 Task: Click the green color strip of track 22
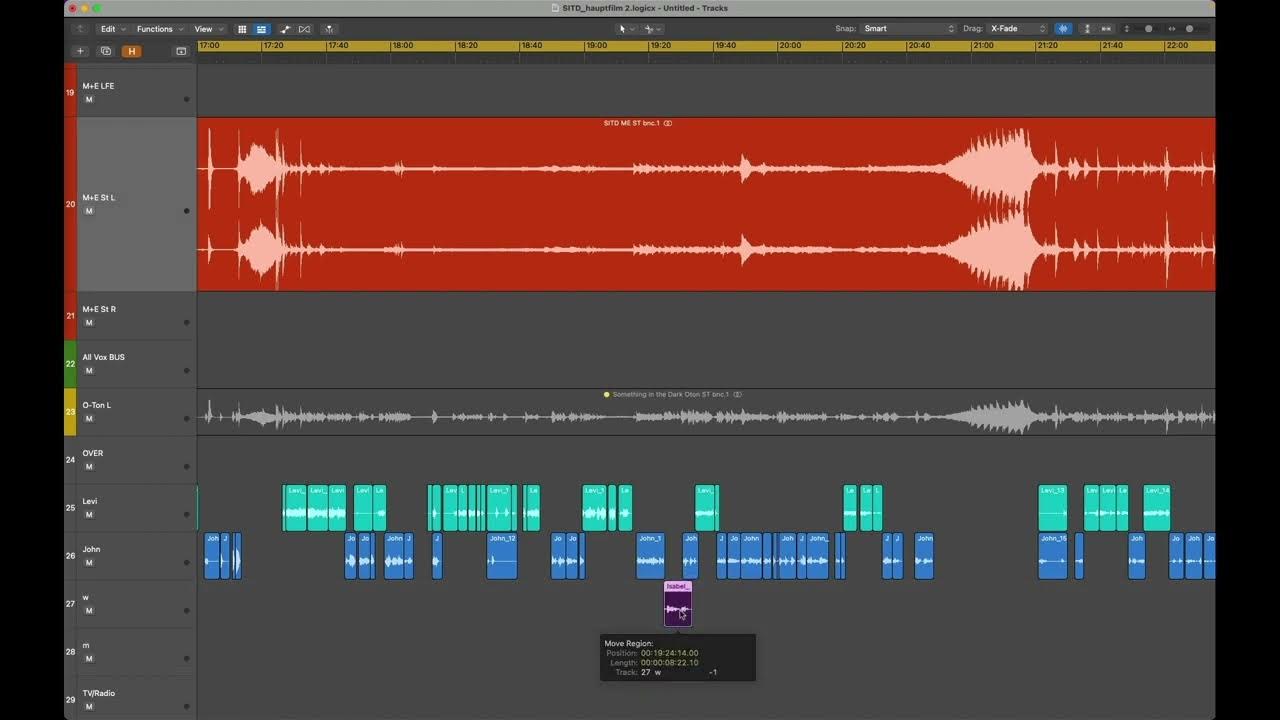pos(70,364)
